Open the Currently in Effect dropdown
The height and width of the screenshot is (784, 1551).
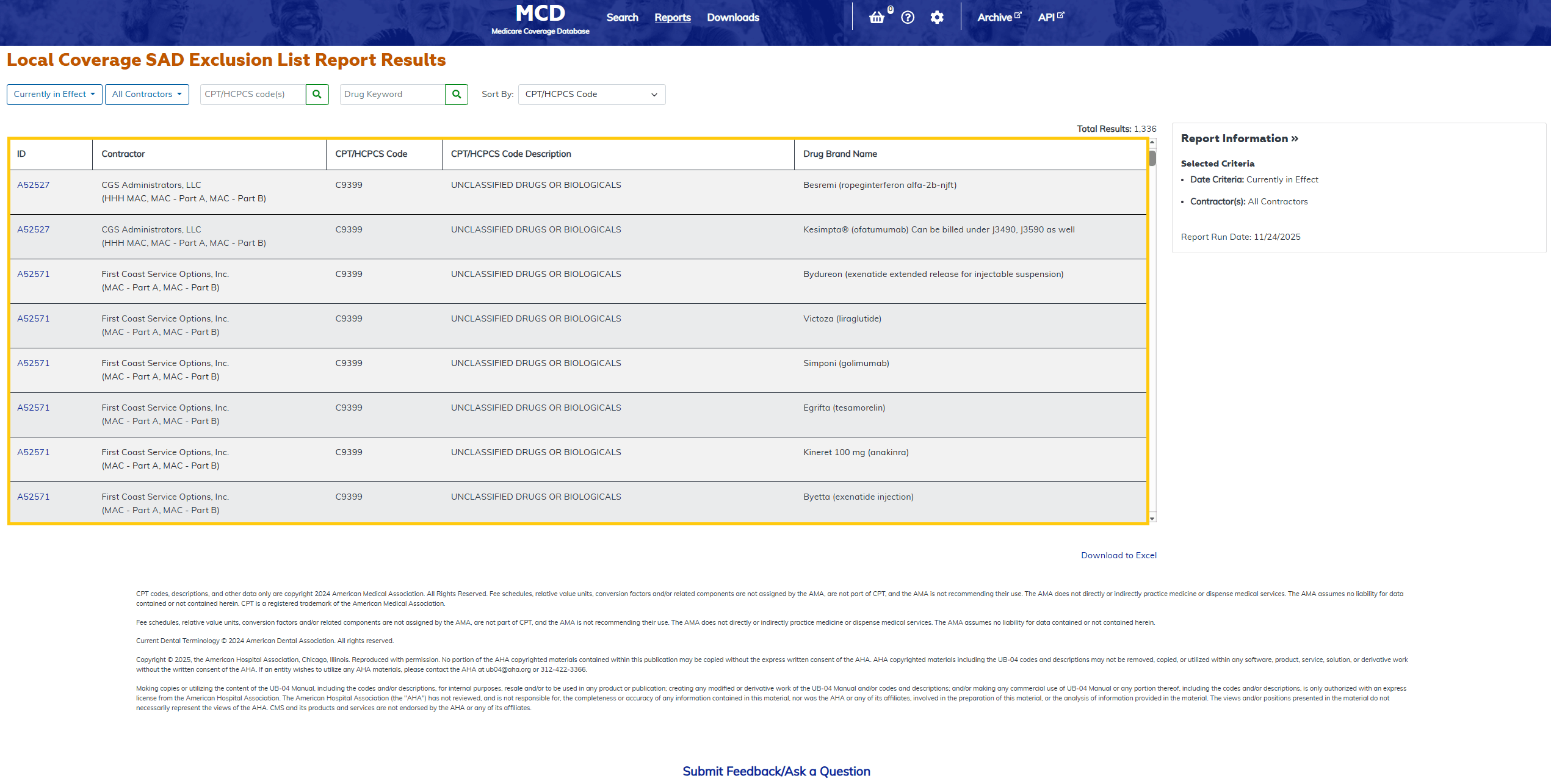(54, 94)
